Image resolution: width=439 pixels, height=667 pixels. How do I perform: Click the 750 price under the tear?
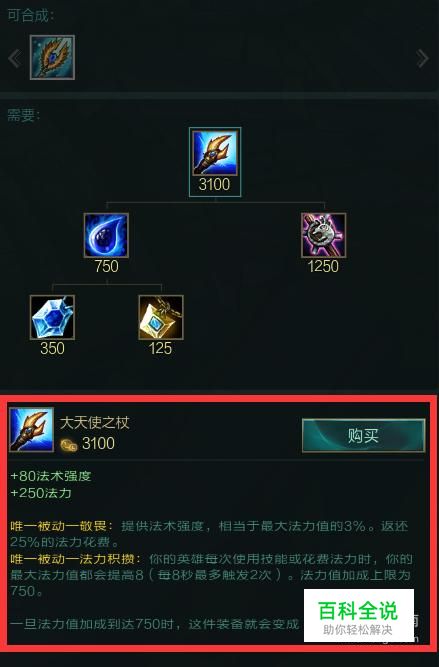[x=106, y=267]
